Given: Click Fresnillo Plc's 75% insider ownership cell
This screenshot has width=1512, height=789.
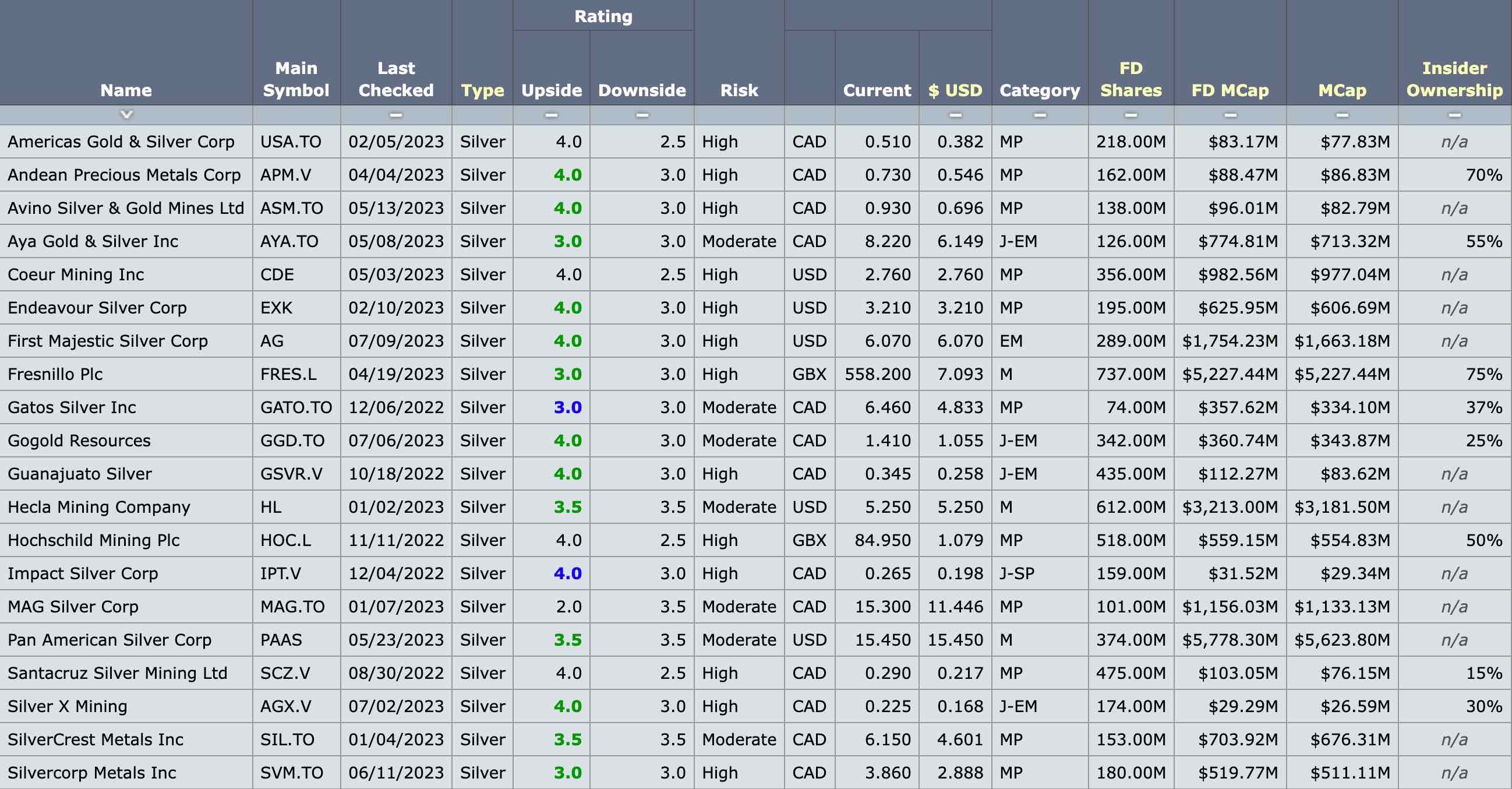Looking at the screenshot, I should (1483, 375).
